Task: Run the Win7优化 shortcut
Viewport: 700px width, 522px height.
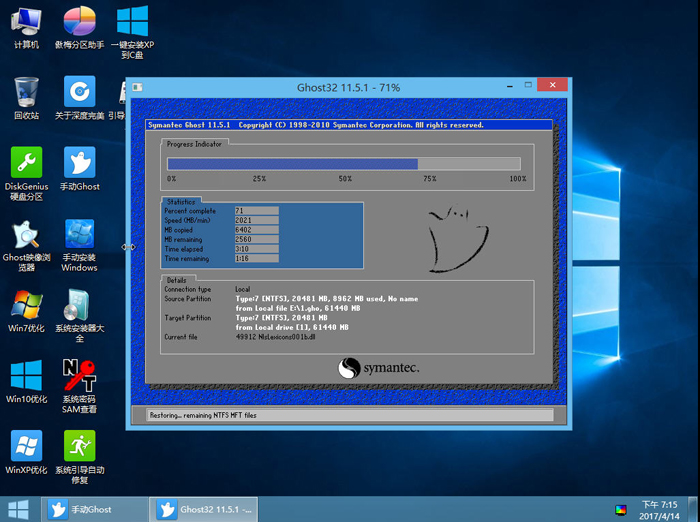Action: tap(26, 306)
